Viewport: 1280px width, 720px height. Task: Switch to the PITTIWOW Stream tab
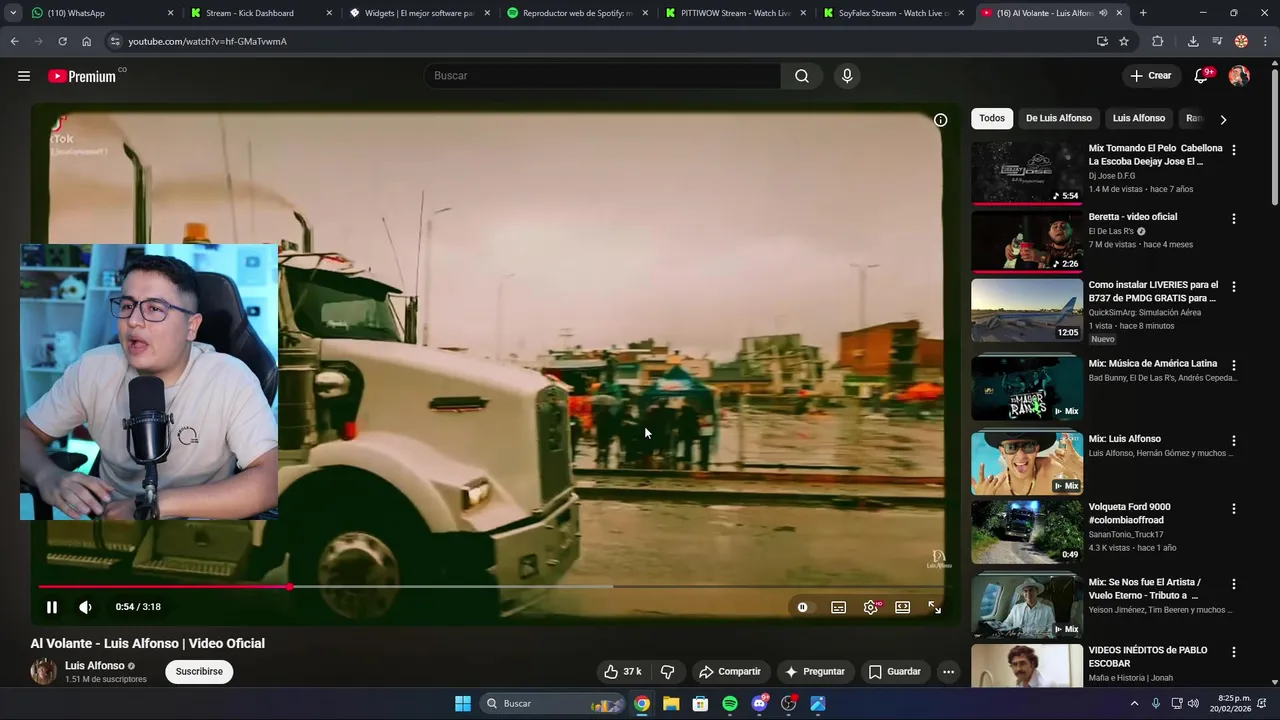[x=735, y=13]
